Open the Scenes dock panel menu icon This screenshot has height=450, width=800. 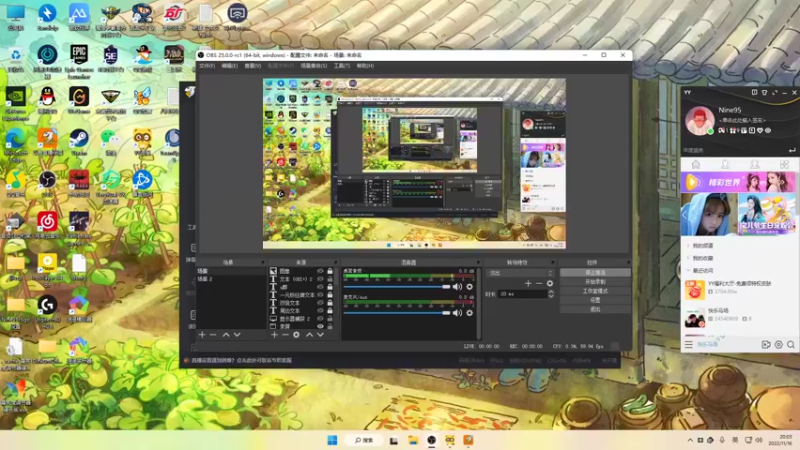point(263,262)
